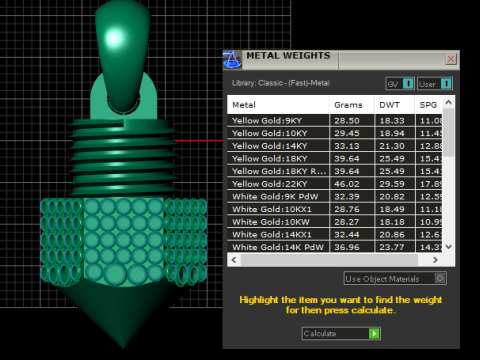Select the White Gold:14K PdW row
480x360 pixels.
(x=335, y=247)
